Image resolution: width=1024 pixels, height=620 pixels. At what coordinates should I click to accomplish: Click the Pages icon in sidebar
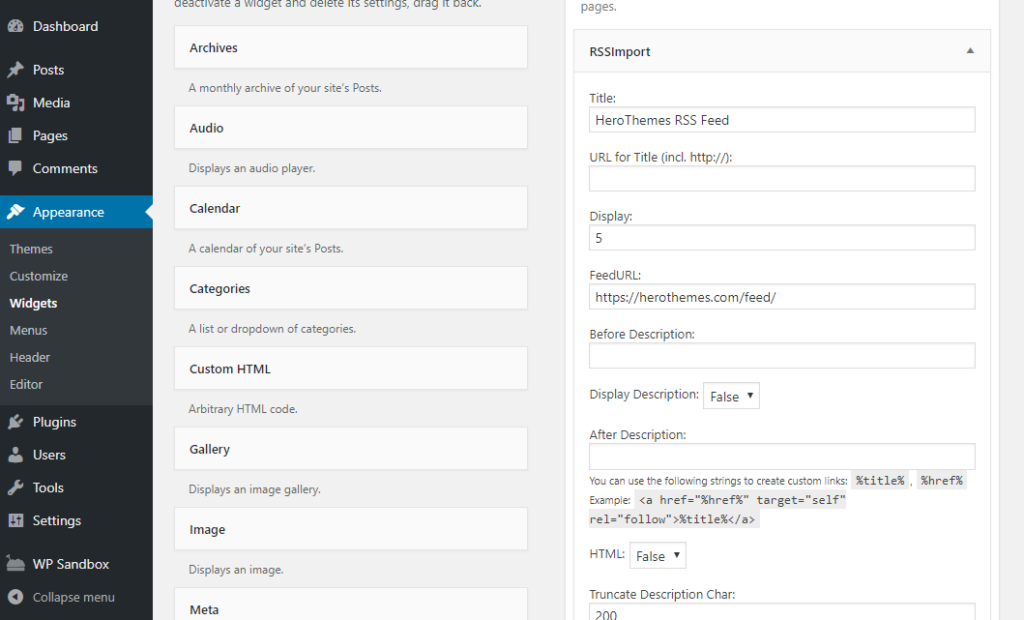17,135
